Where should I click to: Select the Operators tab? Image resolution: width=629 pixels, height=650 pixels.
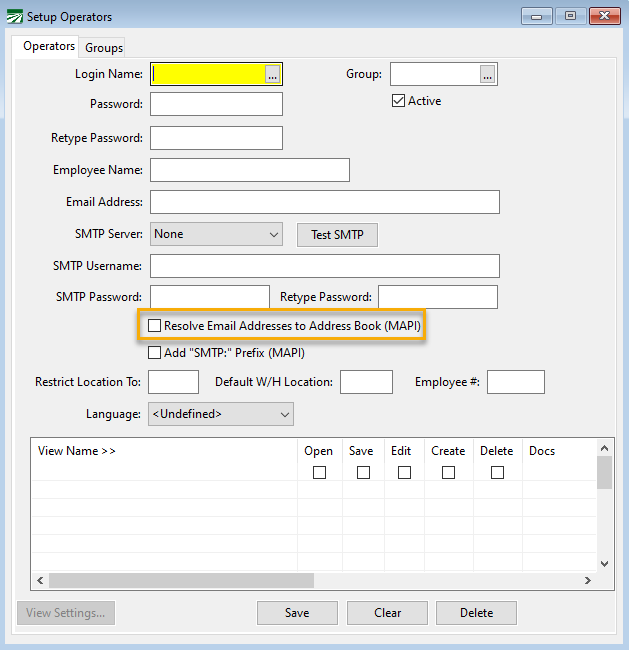(50, 46)
